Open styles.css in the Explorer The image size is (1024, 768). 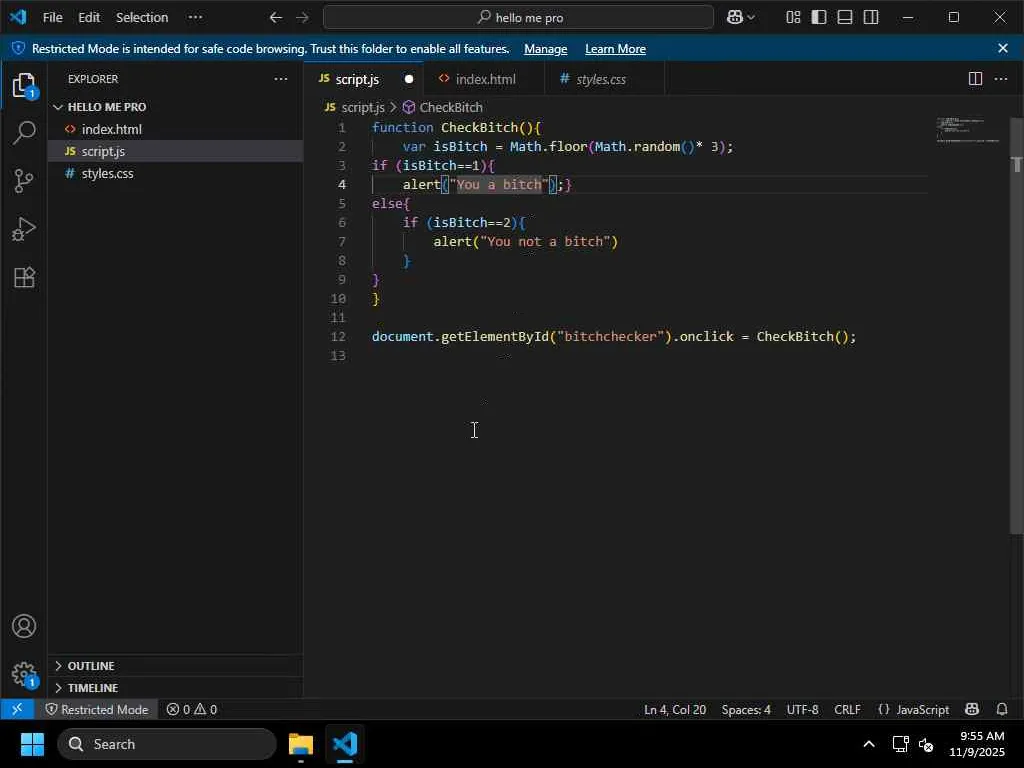107,173
